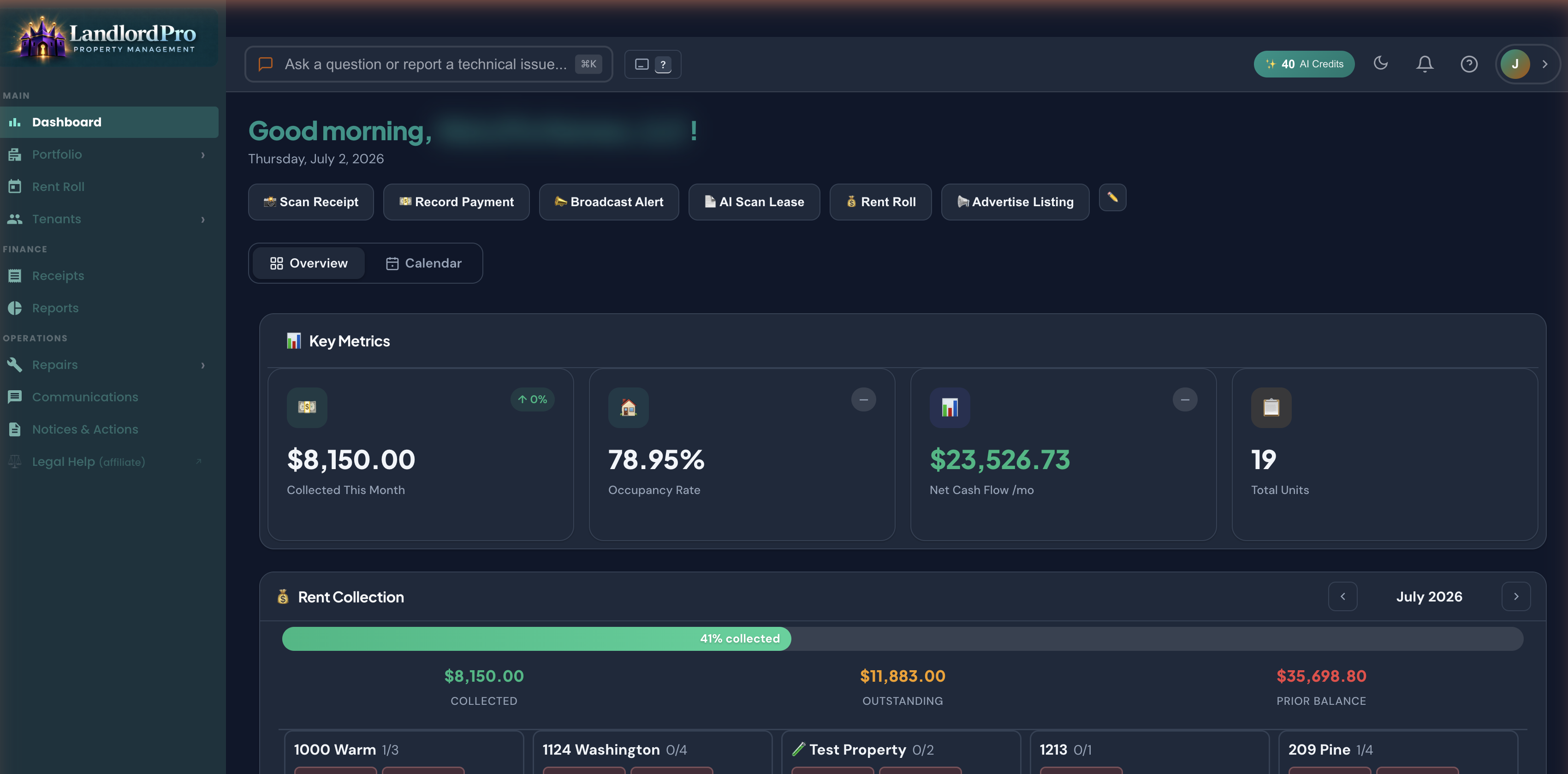1568x774 pixels.
Task: Click the Rent Roll quick action button
Action: [x=880, y=202]
